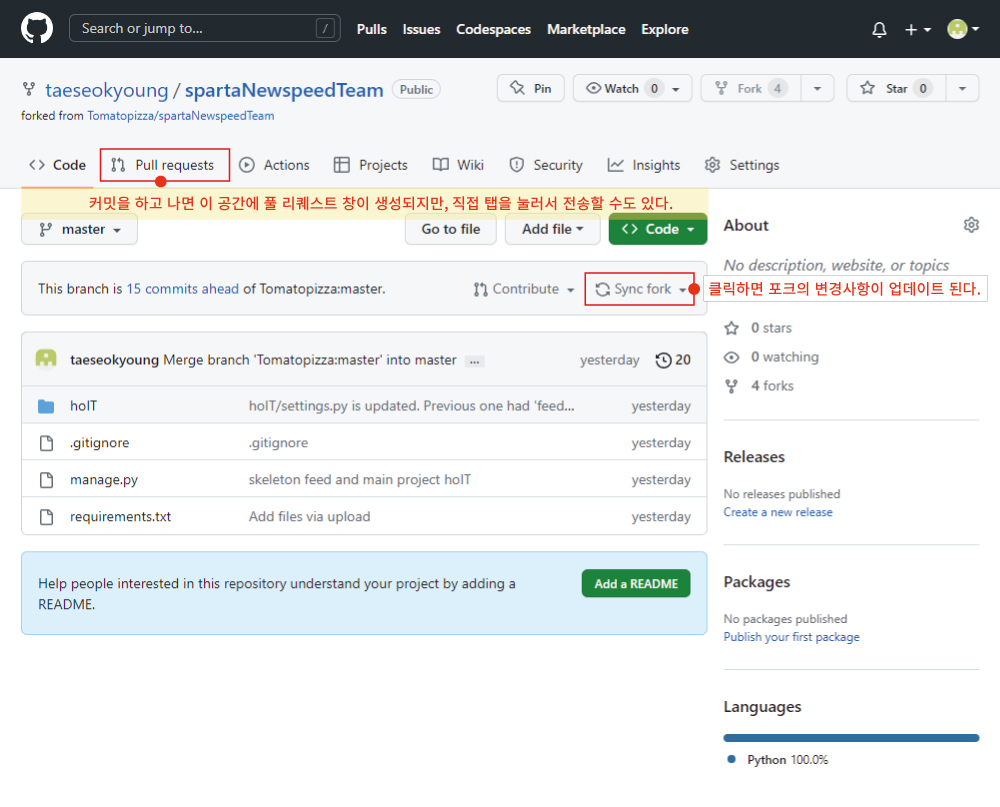The height and width of the screenshot is (807, 1000).
Task: Click the commit author avatar
Action: click(46, 359)
